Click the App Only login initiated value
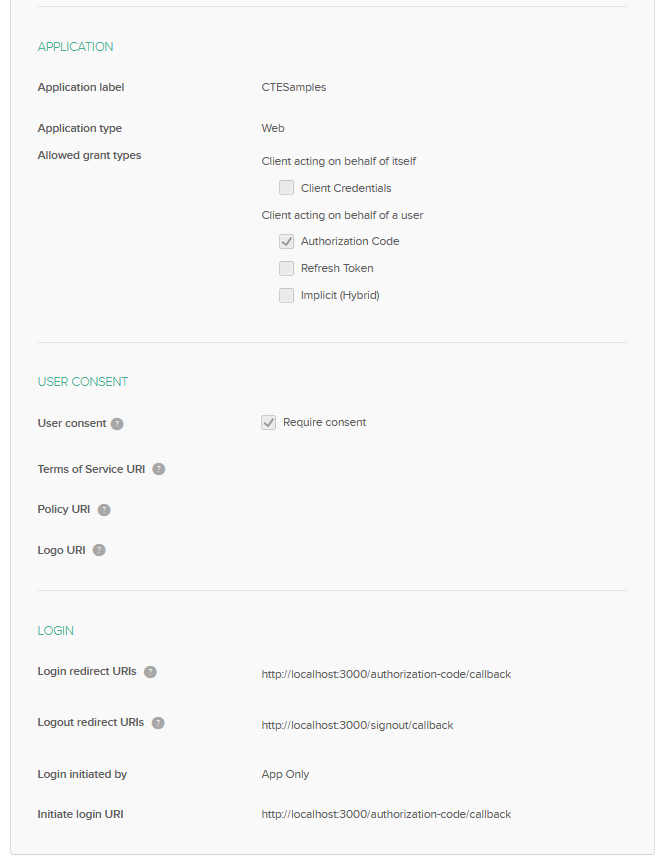This screenshot has width=667, height=862. 285,774
